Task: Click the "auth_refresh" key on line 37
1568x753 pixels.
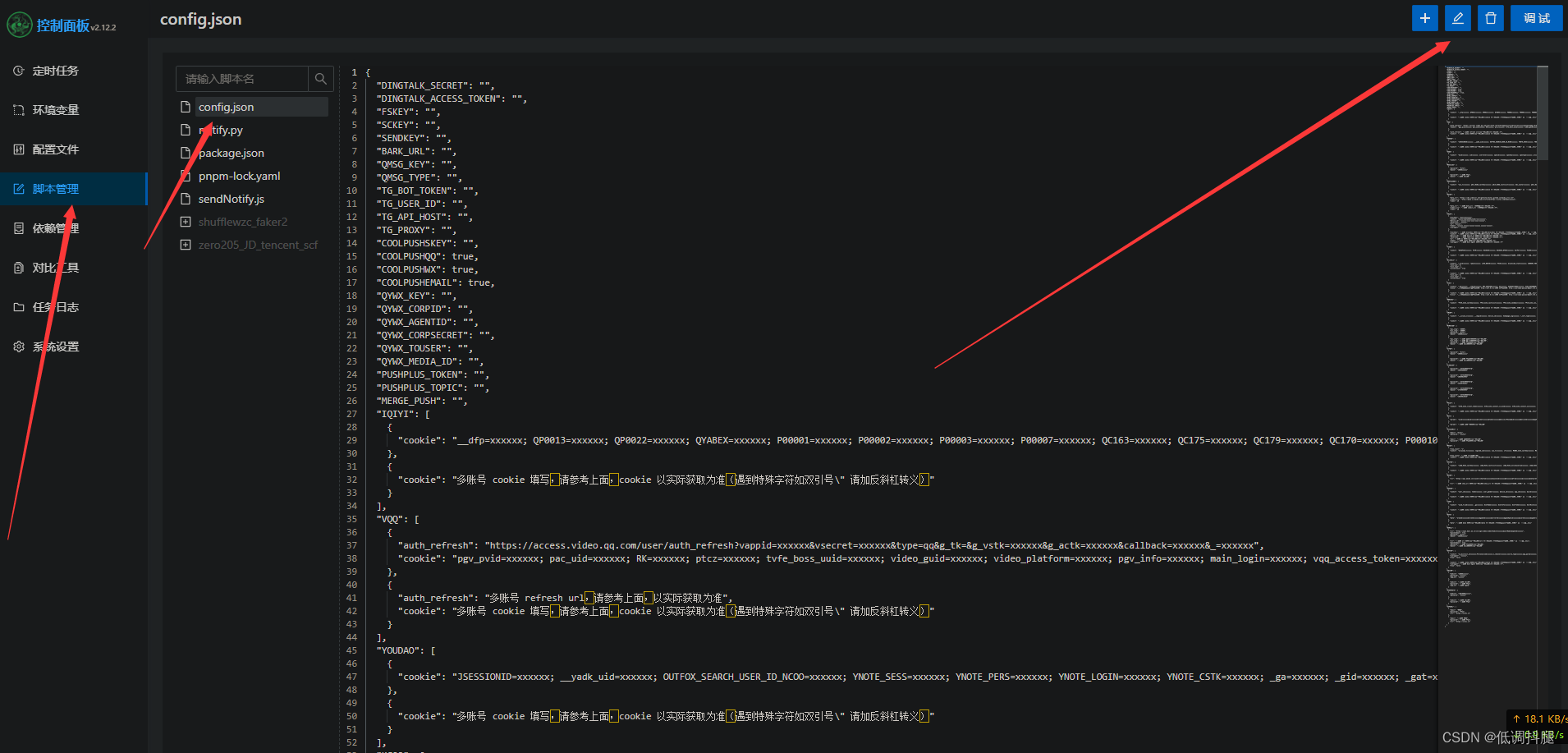Action: click(x=436, y=545)
